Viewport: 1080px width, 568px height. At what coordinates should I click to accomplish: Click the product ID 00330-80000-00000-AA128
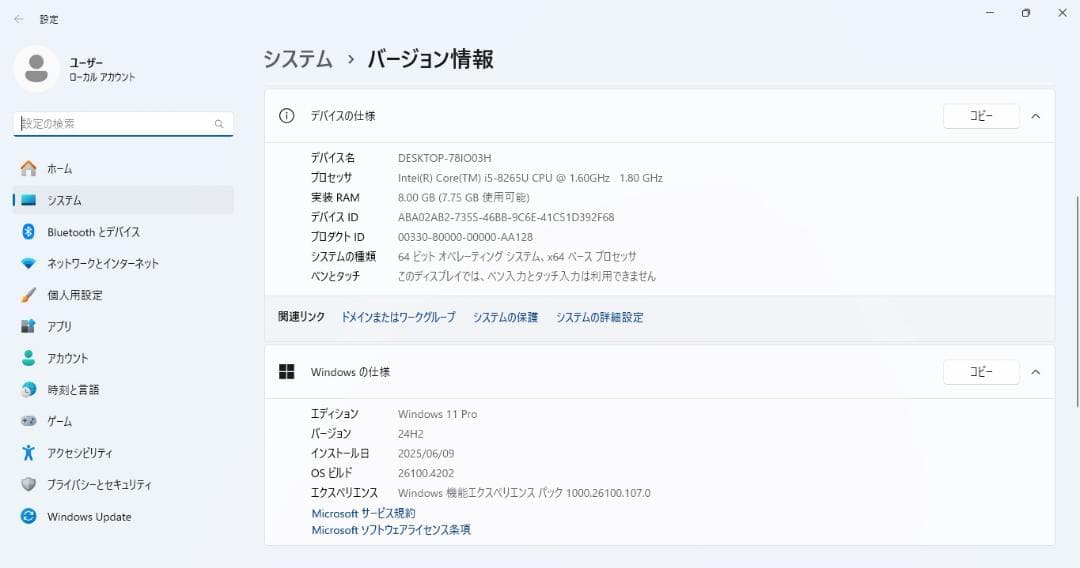click(465, 237)
